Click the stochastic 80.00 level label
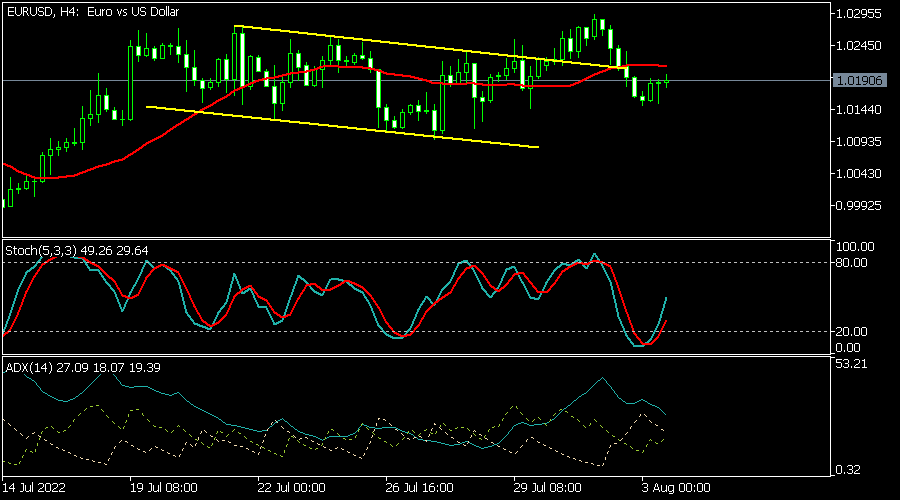This screenshot has width=900, height=500. click(852, 263)
